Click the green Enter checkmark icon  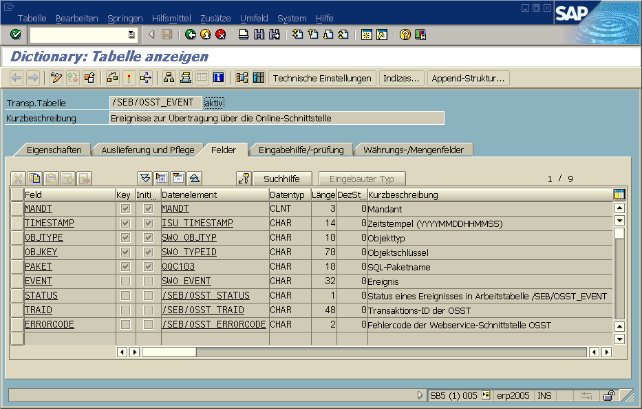(x=15, y=34)
